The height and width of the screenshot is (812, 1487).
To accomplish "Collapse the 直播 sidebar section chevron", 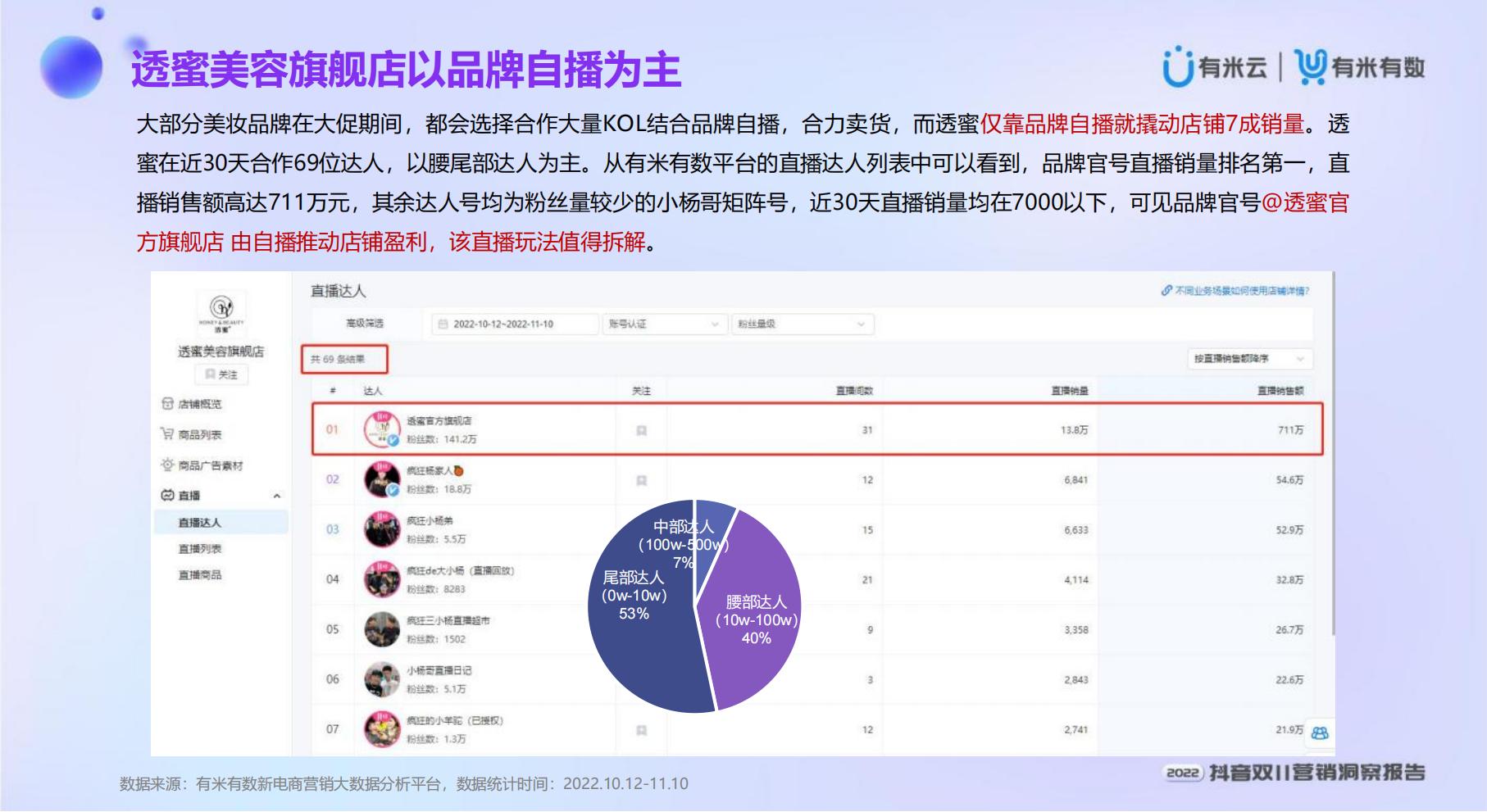I will [x=277, y=496].
